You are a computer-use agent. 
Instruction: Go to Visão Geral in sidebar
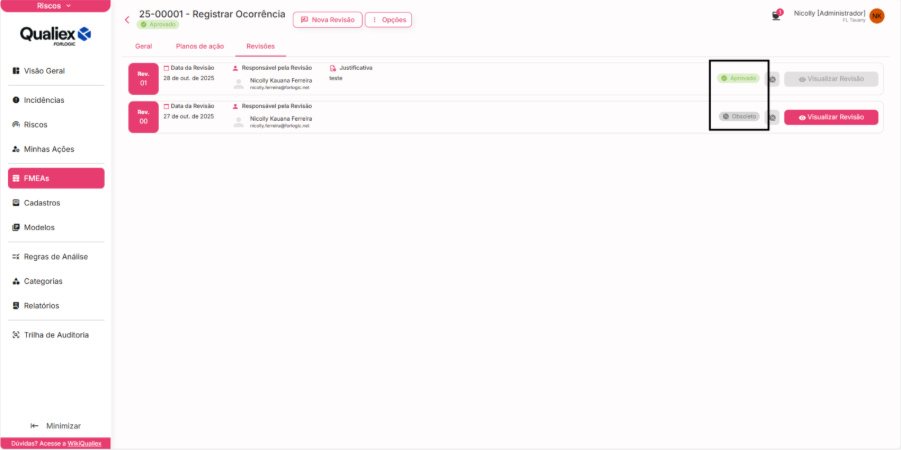click(44, 71)
